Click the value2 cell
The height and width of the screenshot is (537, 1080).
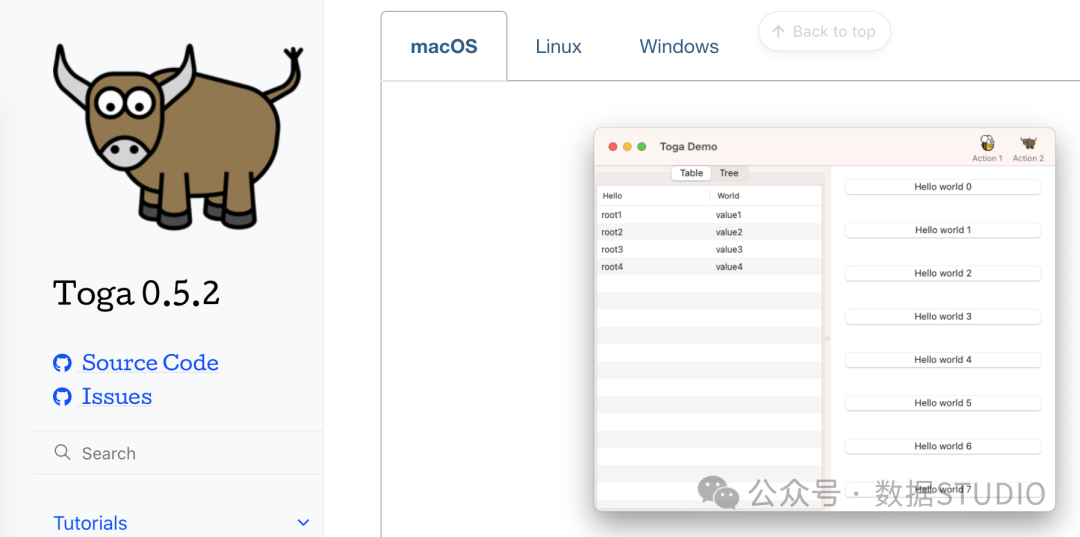[x=729, y=232]
